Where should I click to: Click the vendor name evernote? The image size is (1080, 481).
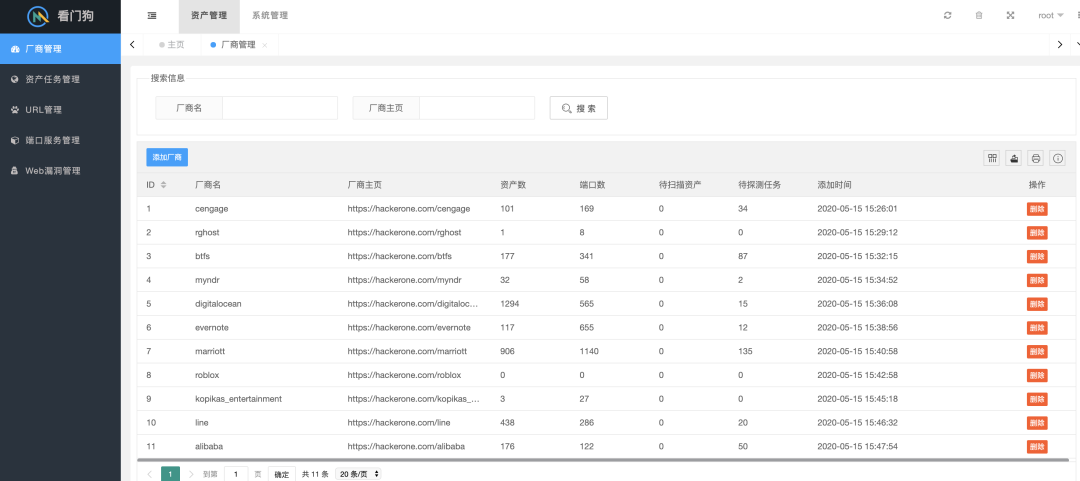(x=211, y=328)
